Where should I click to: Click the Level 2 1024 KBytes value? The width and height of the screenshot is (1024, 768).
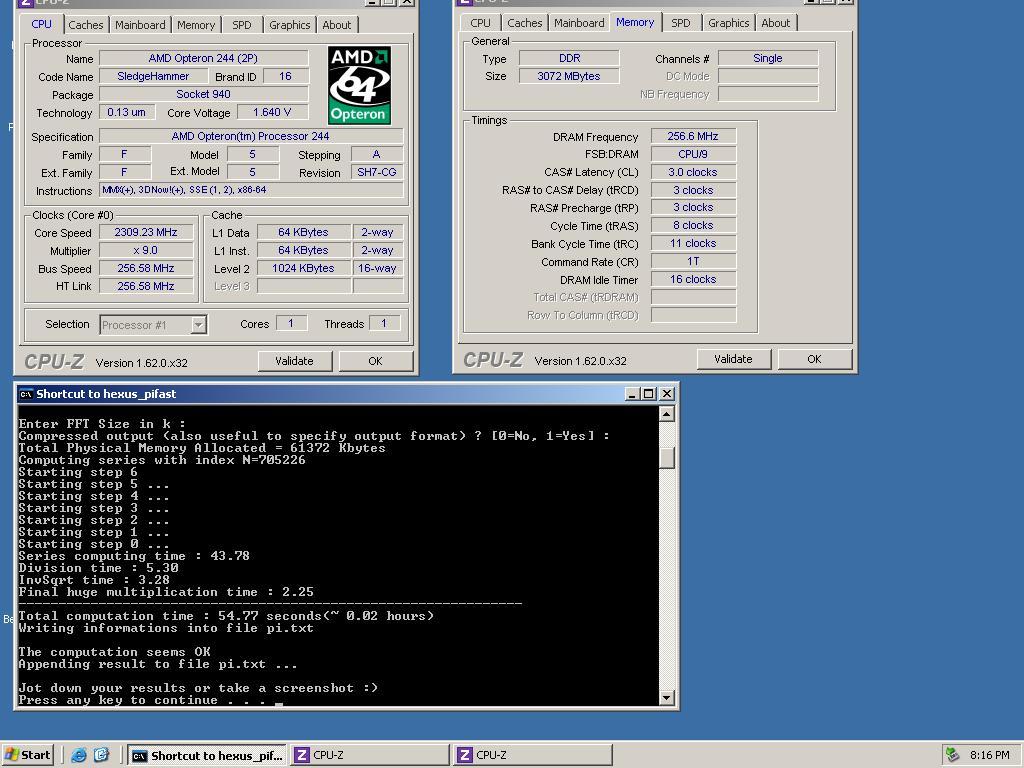pos(303,268)
